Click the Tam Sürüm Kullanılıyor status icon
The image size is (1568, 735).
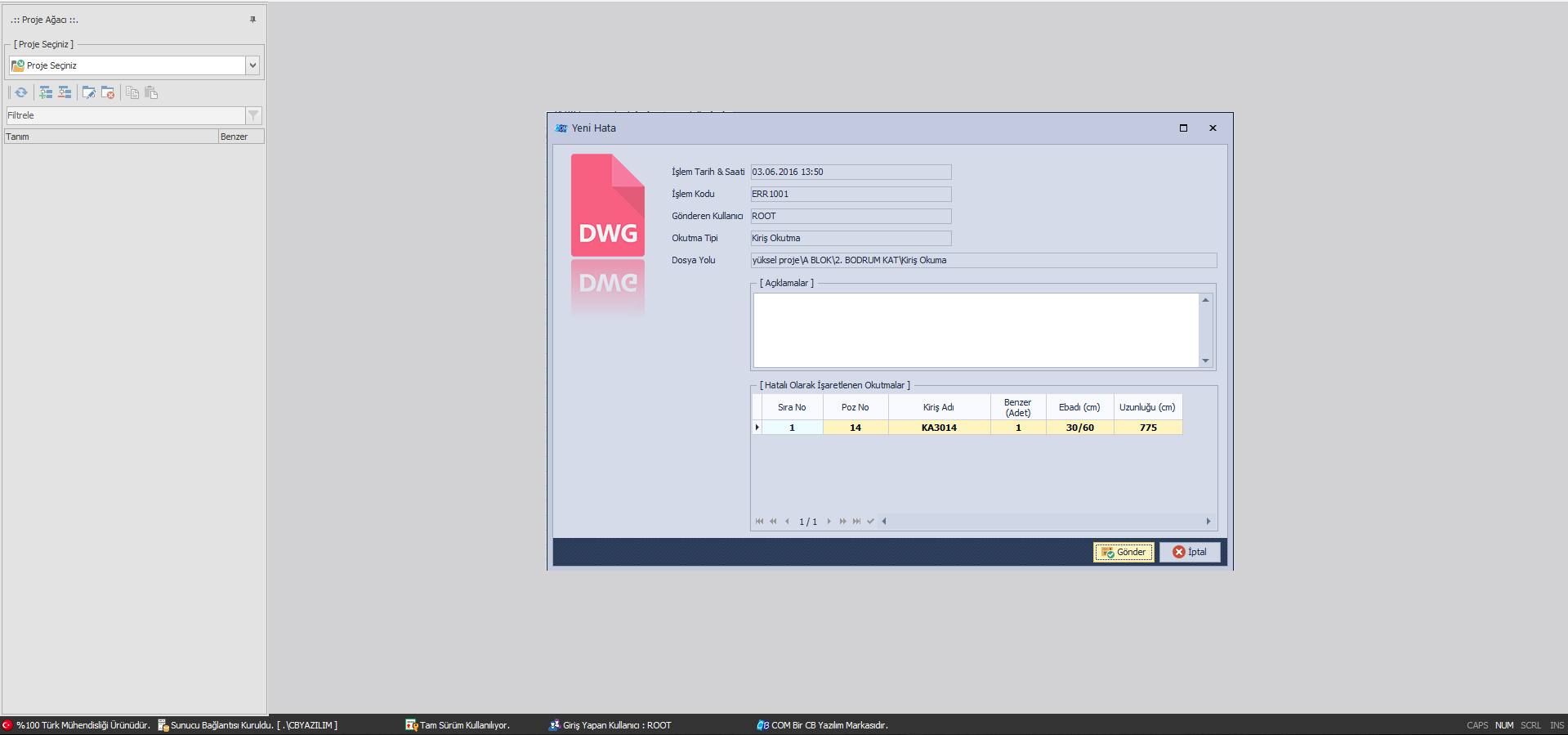412,725
